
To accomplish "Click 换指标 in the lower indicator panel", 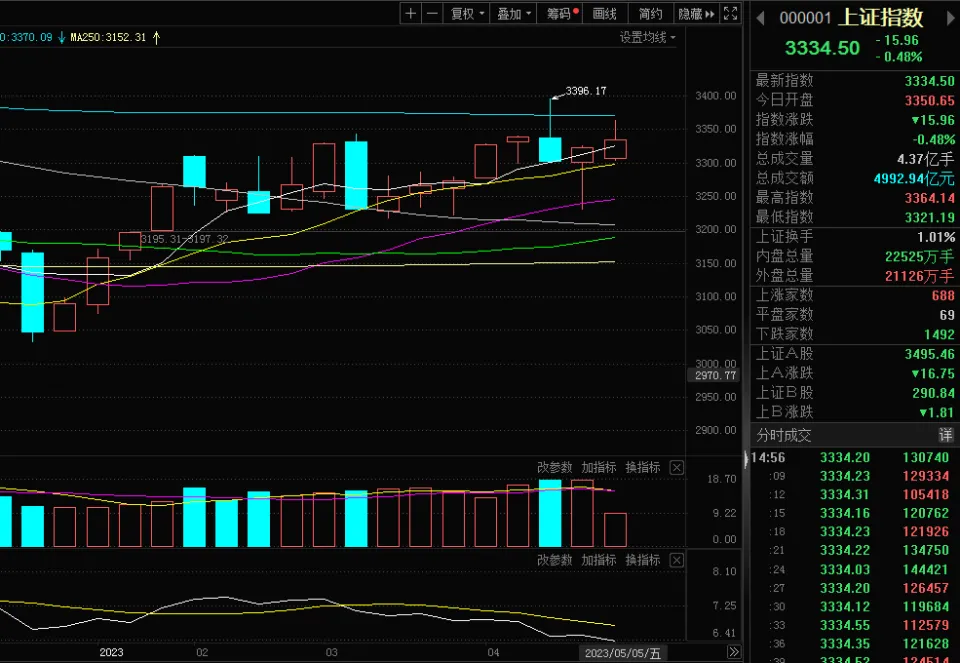I will 643,561.
